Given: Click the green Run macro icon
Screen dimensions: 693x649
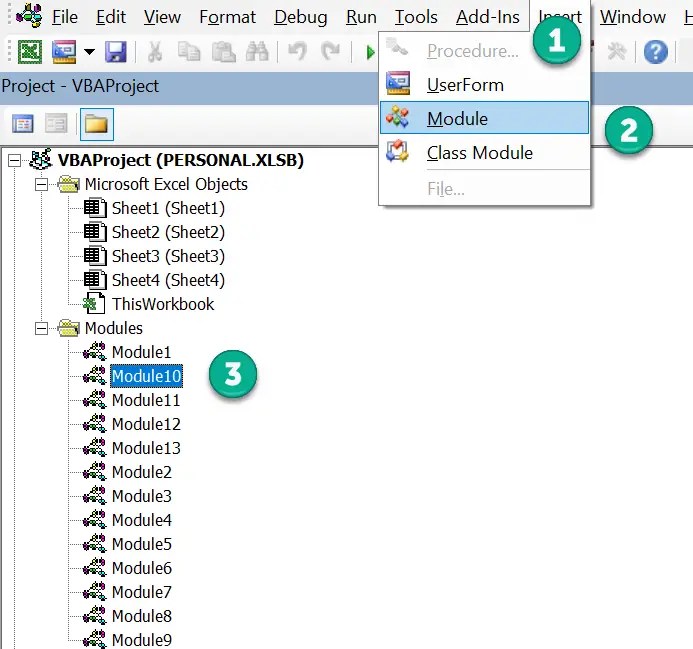Looking at the screenshot, I should click(370, 53).
